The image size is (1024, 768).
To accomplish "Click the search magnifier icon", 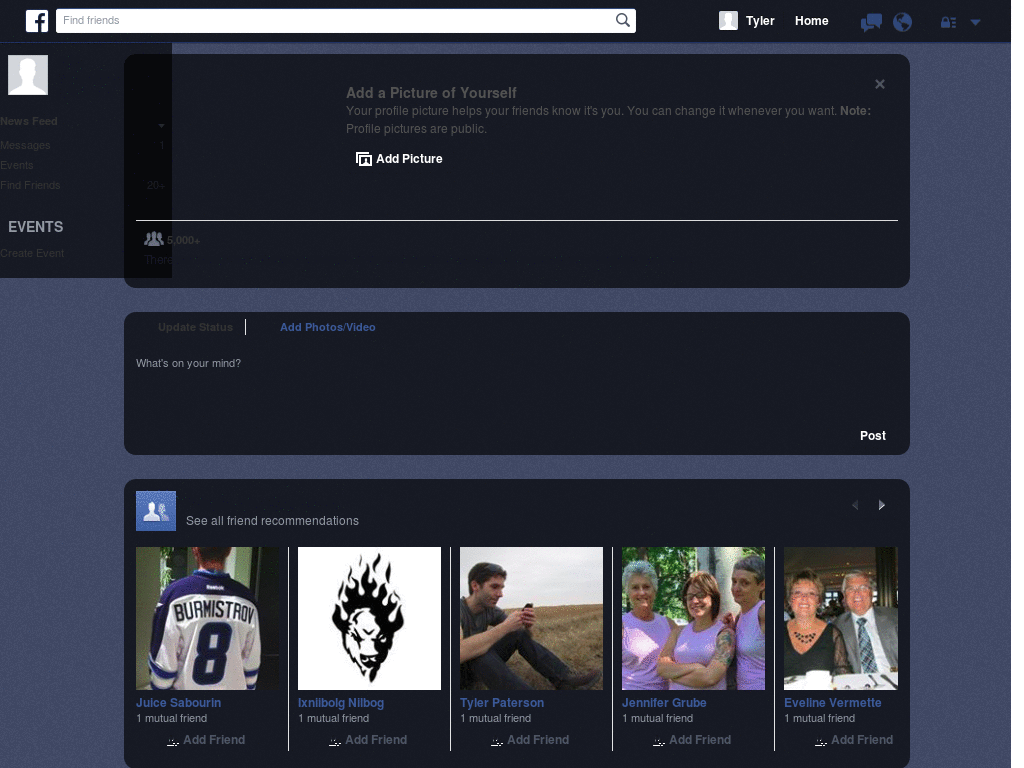I will click(622, 20).
